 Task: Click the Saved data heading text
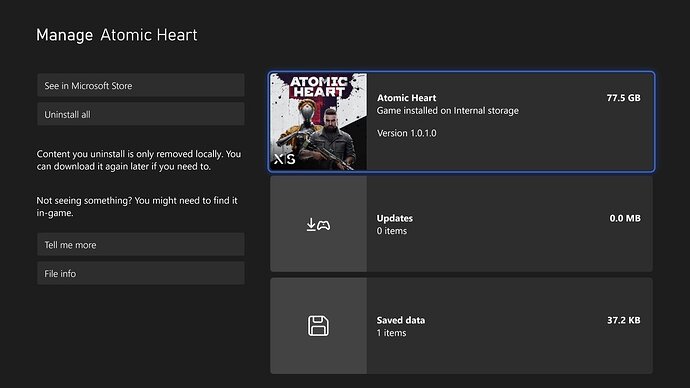(401, 320)
